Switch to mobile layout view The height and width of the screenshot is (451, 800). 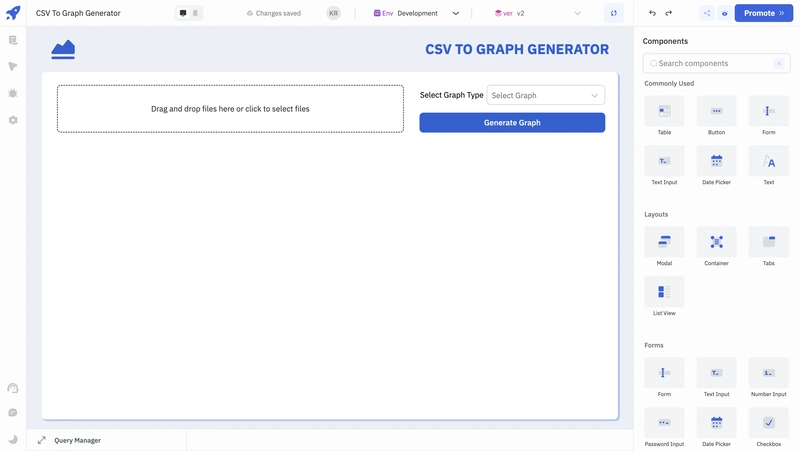click(195, 13)
